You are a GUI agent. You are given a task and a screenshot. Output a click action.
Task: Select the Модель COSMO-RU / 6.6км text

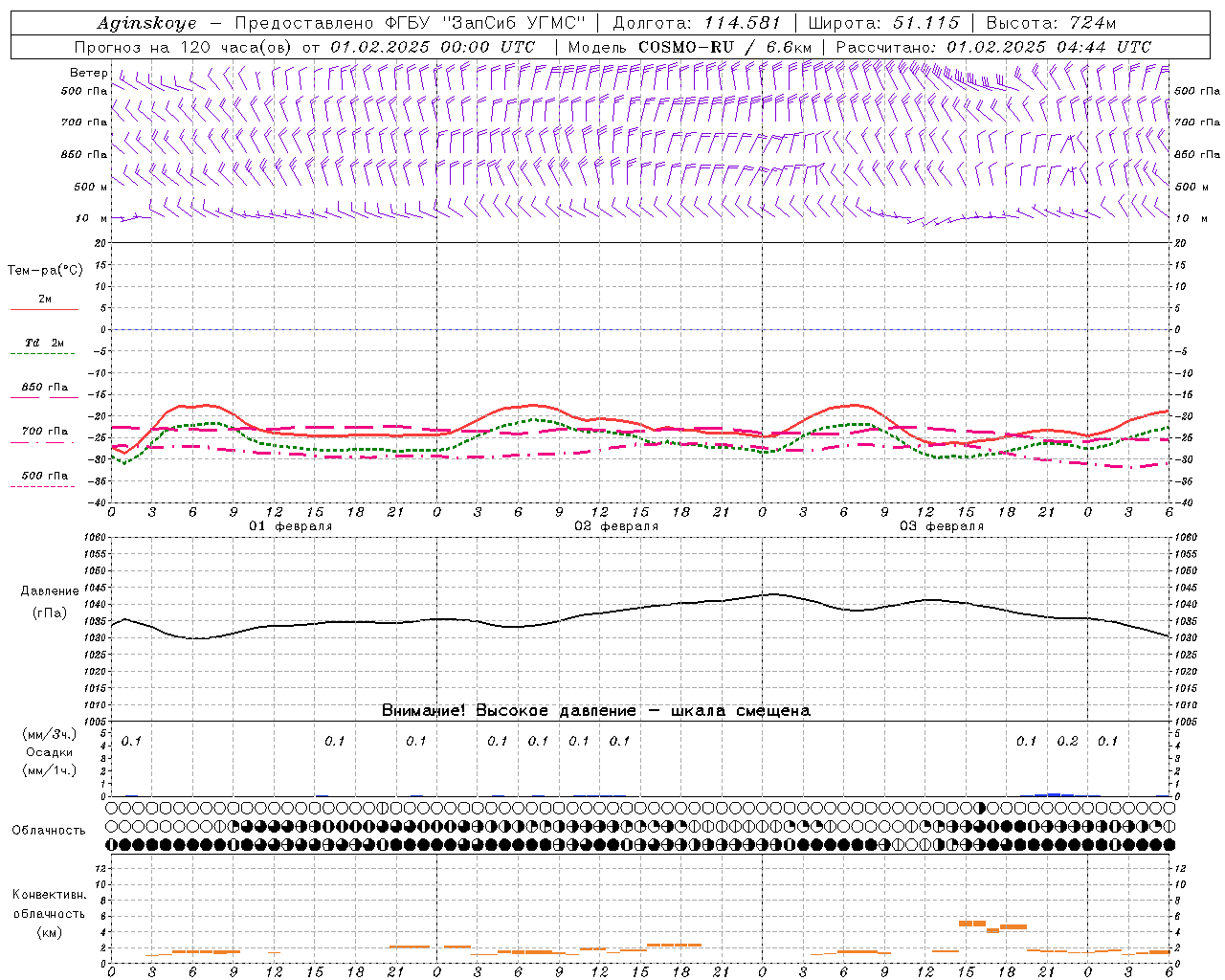click(690, 47)
